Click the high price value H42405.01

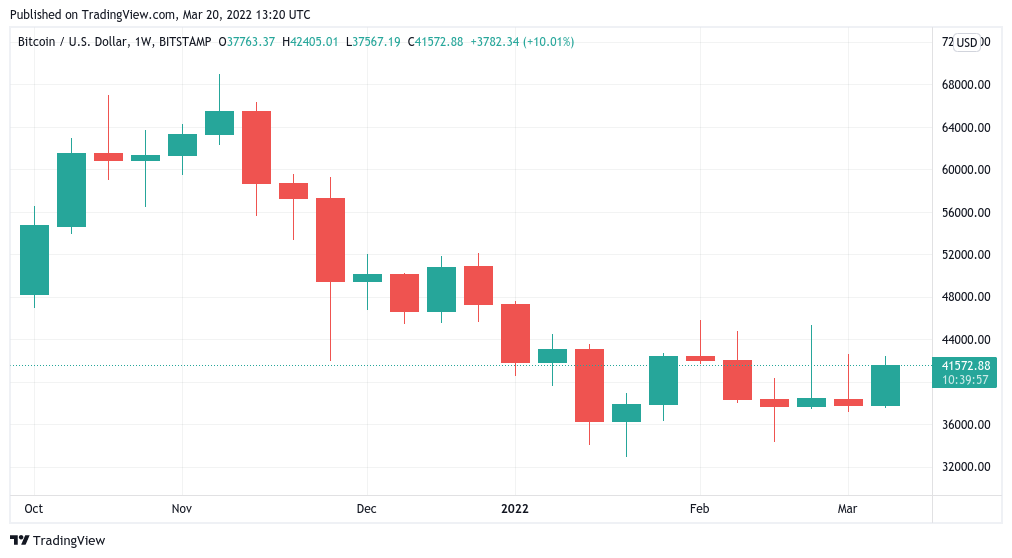310,42
